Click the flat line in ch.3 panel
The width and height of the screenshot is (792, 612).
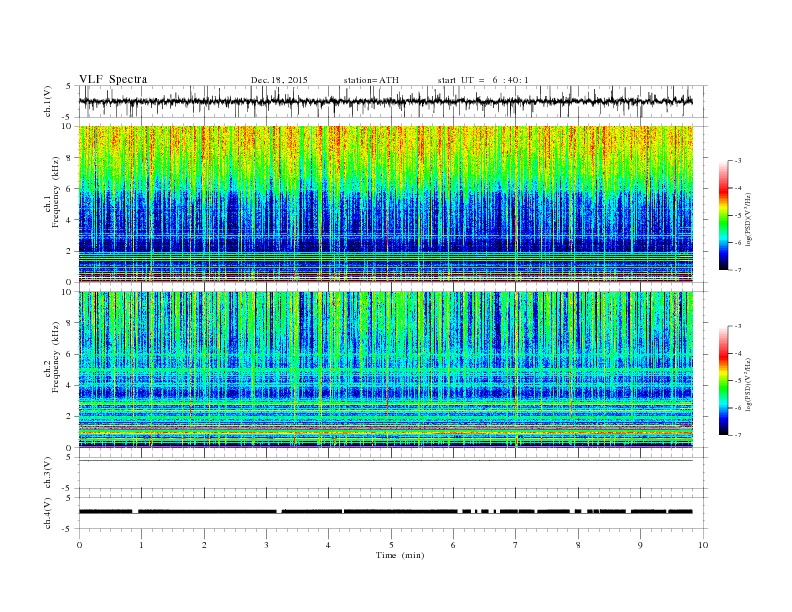385,461
